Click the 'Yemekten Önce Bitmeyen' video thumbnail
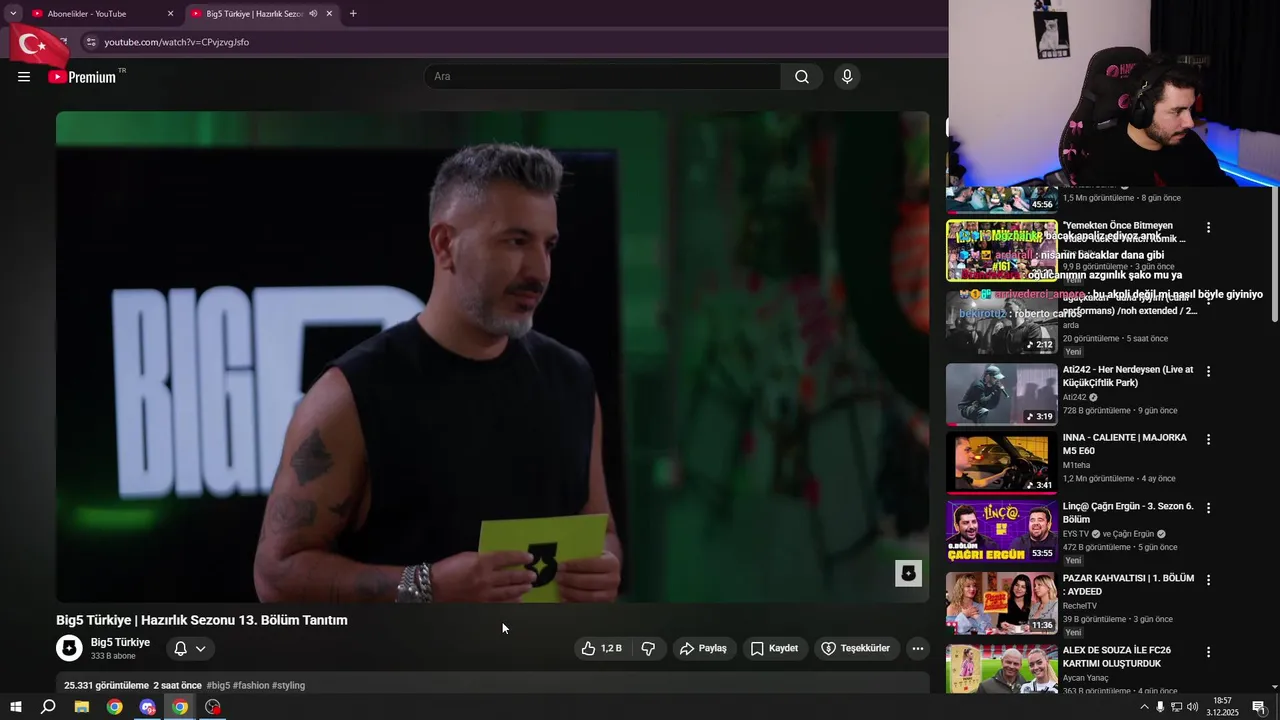The height and width of the screenshot is (720, 1280). [x=1001, y=250]
